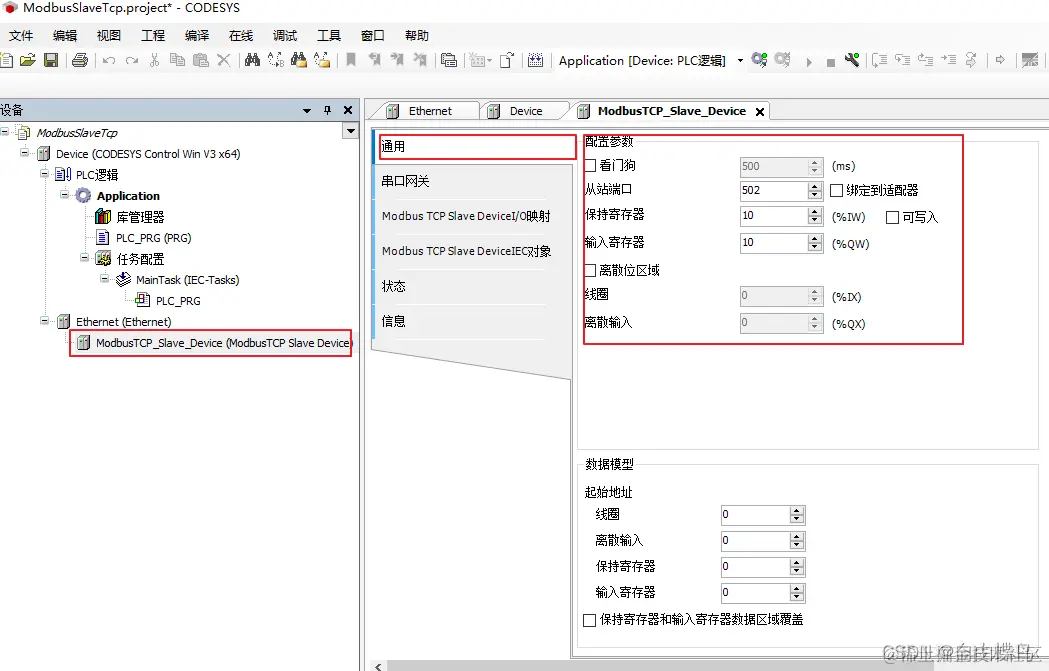Click the New file toolbar icon

coord(6,60)
